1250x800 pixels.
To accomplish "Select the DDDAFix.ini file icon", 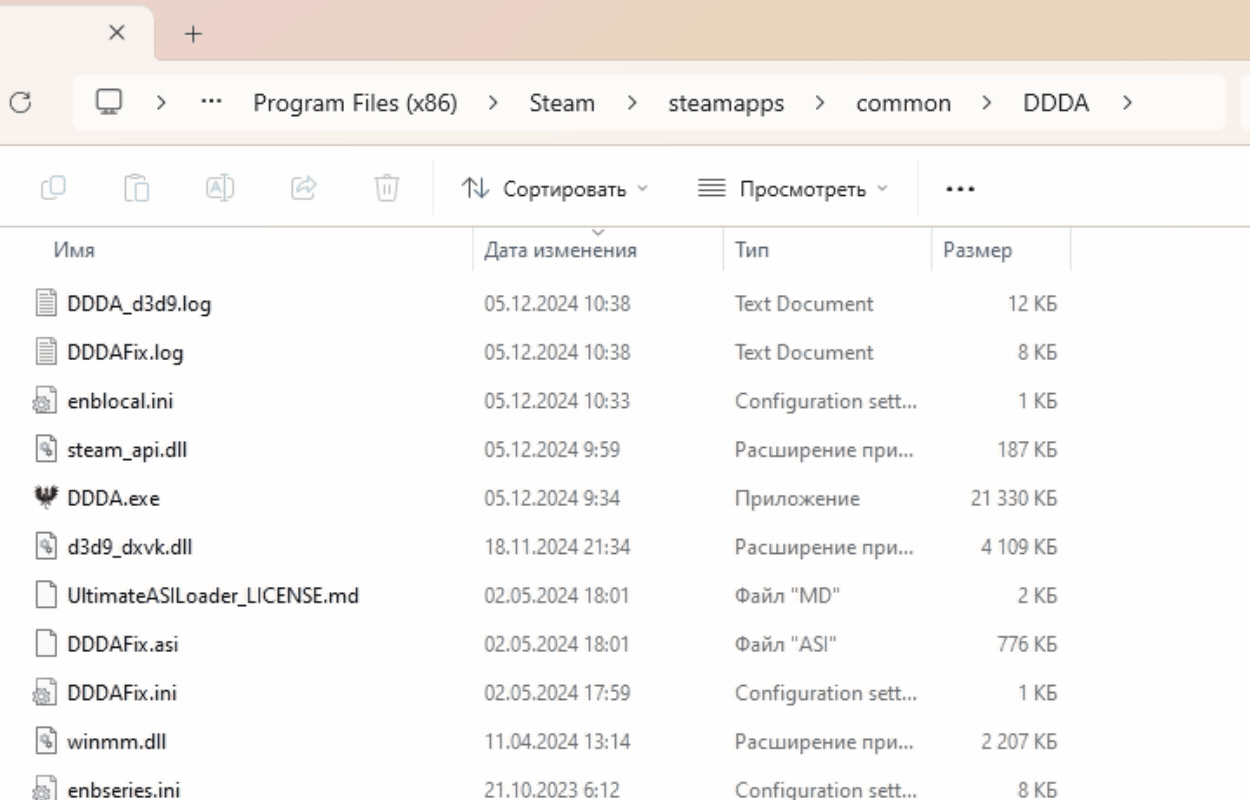I will pyautogui.click(x=44, y=693).
